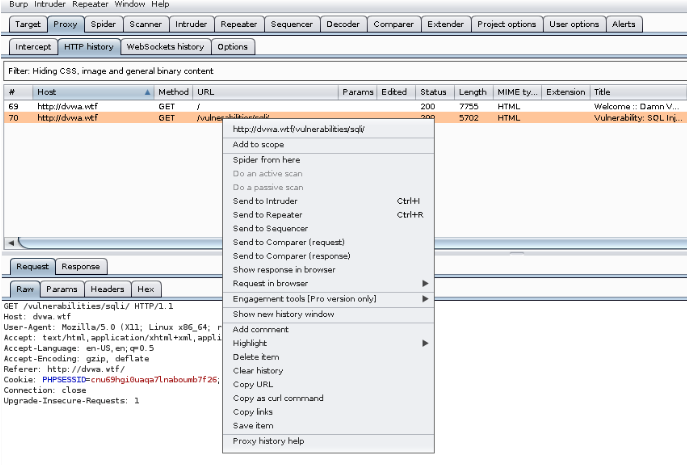The image size is (688, 465).
Task: Switch to the Sequencer tab
Action: click(x=292, y=24)
